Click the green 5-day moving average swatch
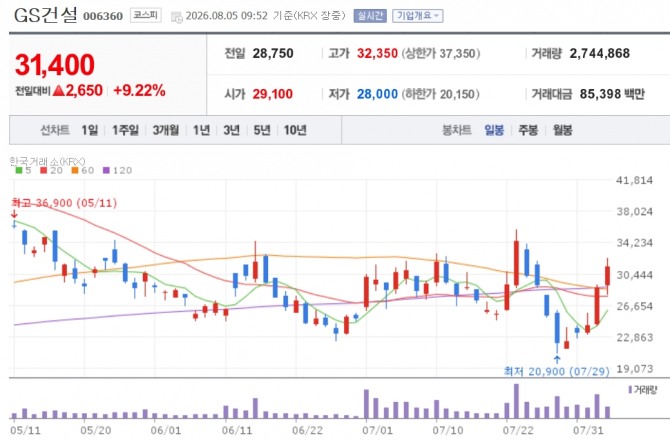Screen dimensions: 670x442 click(x=19, y=170)
